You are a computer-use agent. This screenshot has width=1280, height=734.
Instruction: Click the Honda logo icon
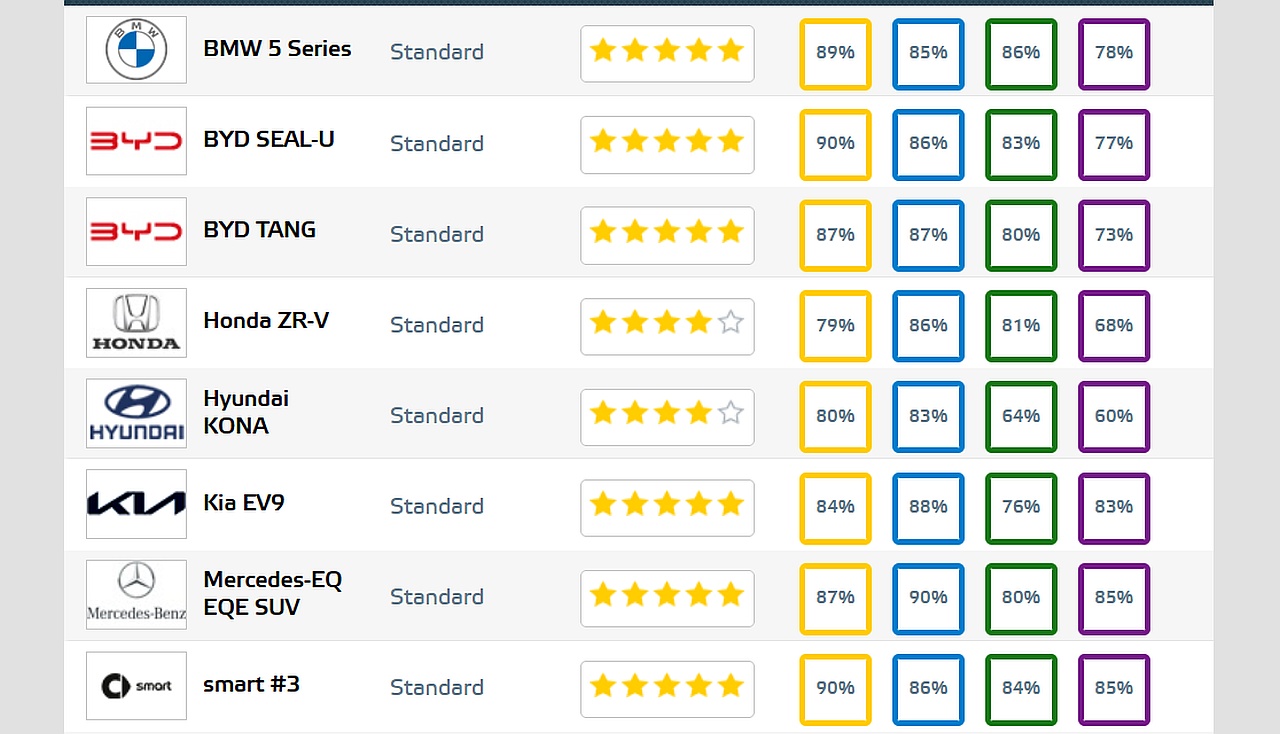click(136, 323)
